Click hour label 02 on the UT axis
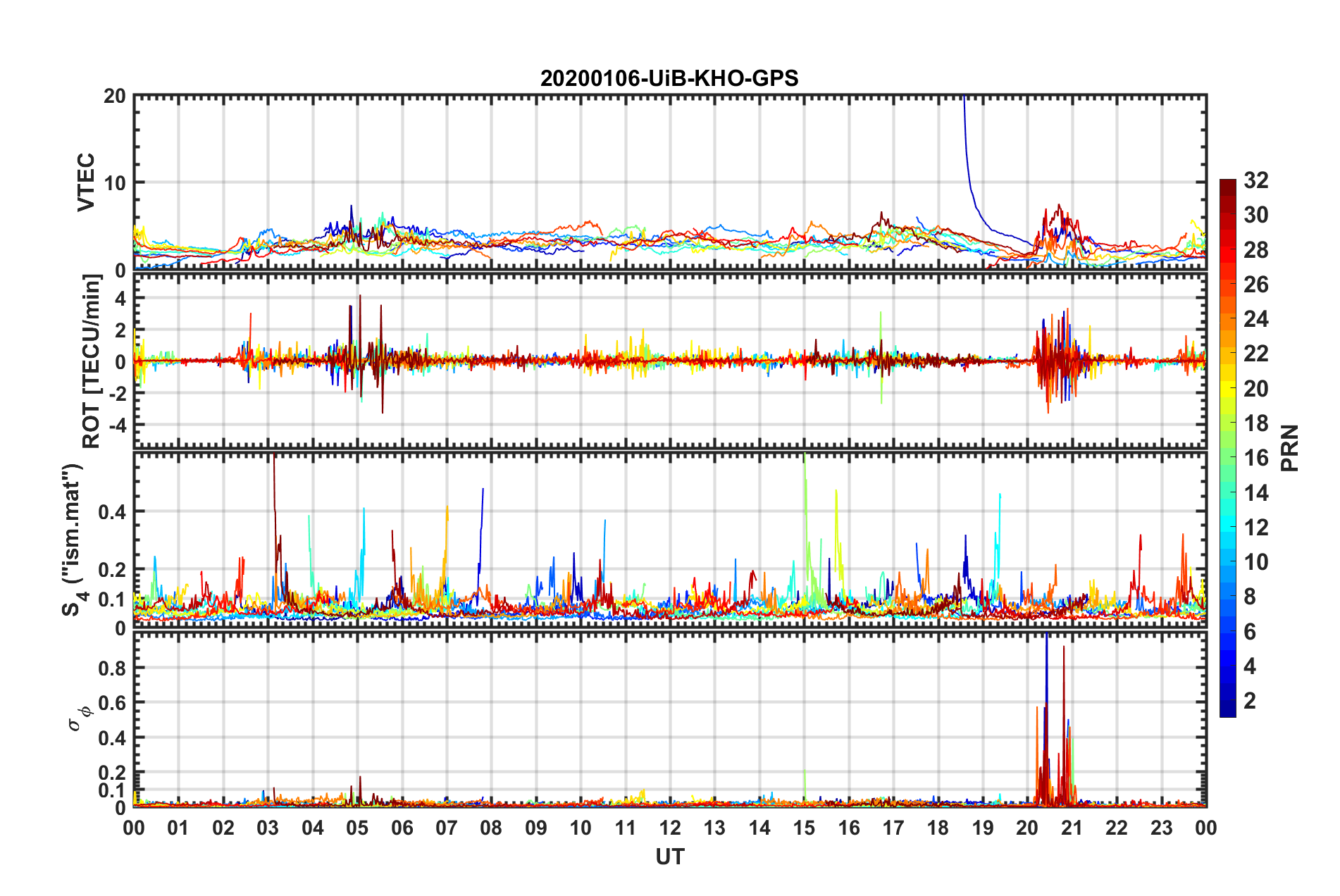The width and height of the screenshot is (1340, 896). pos(223,828)
